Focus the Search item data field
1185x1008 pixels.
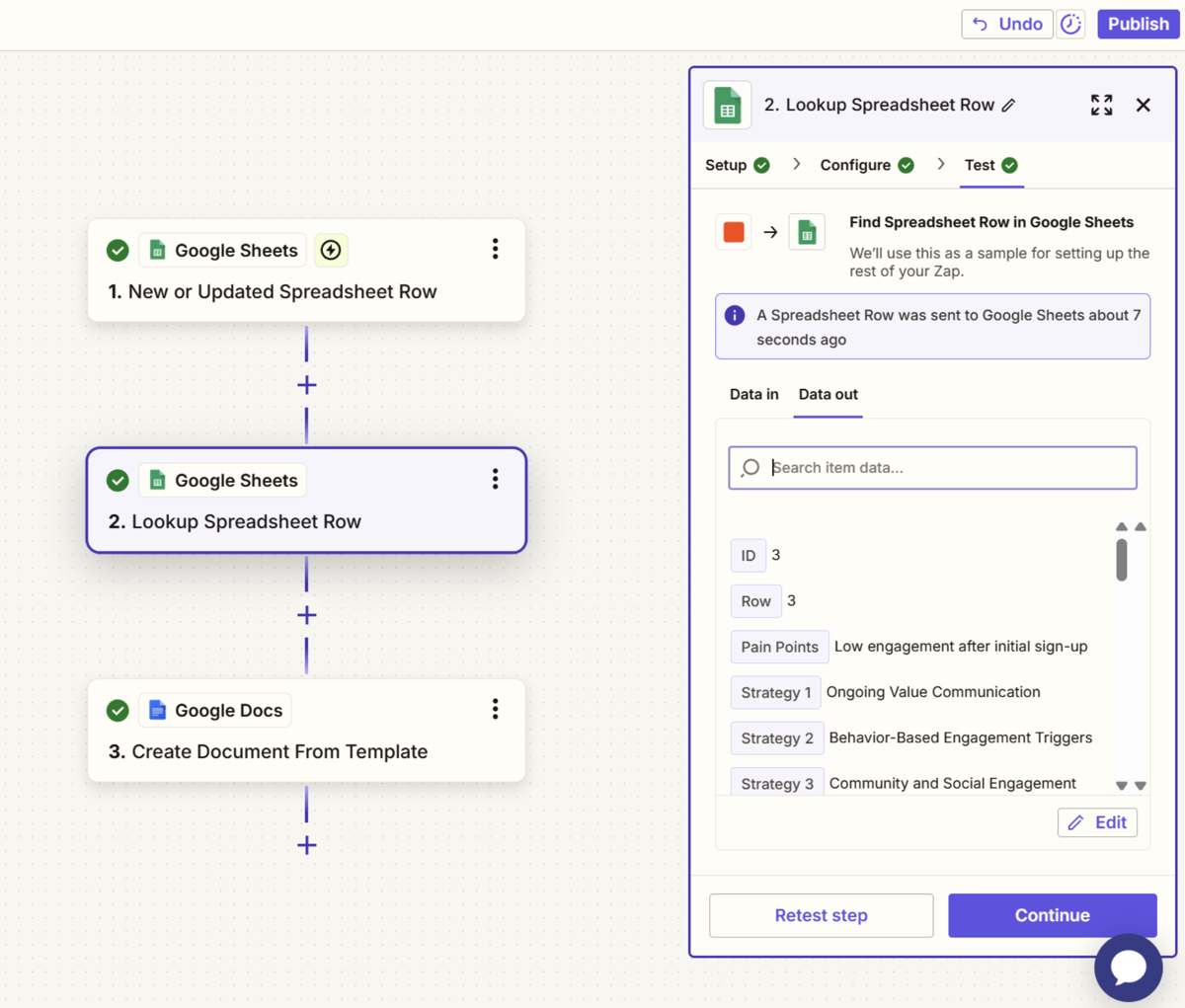coord(932,468)
